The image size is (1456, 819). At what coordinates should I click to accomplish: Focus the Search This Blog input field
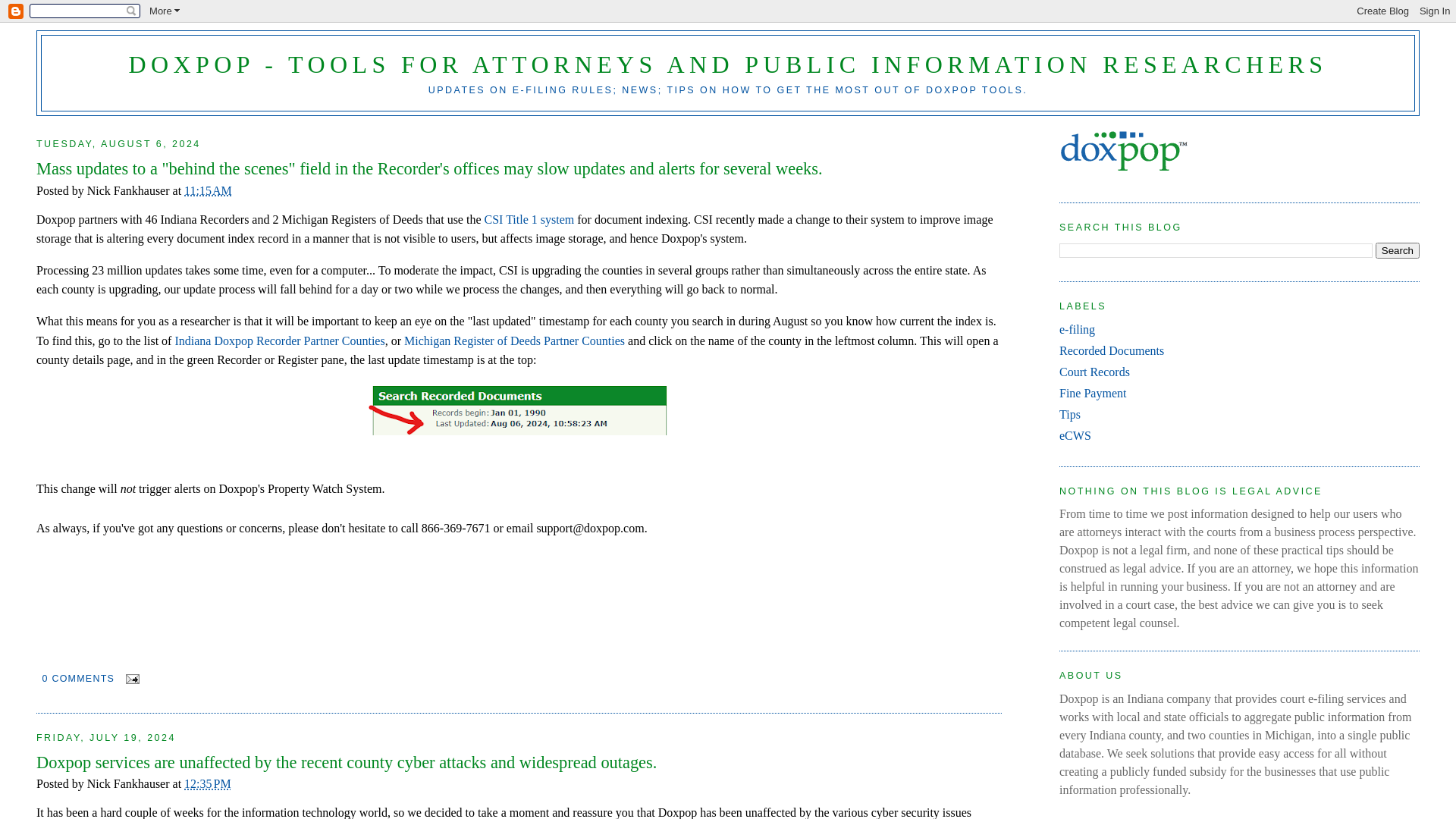coord(1216,250)
